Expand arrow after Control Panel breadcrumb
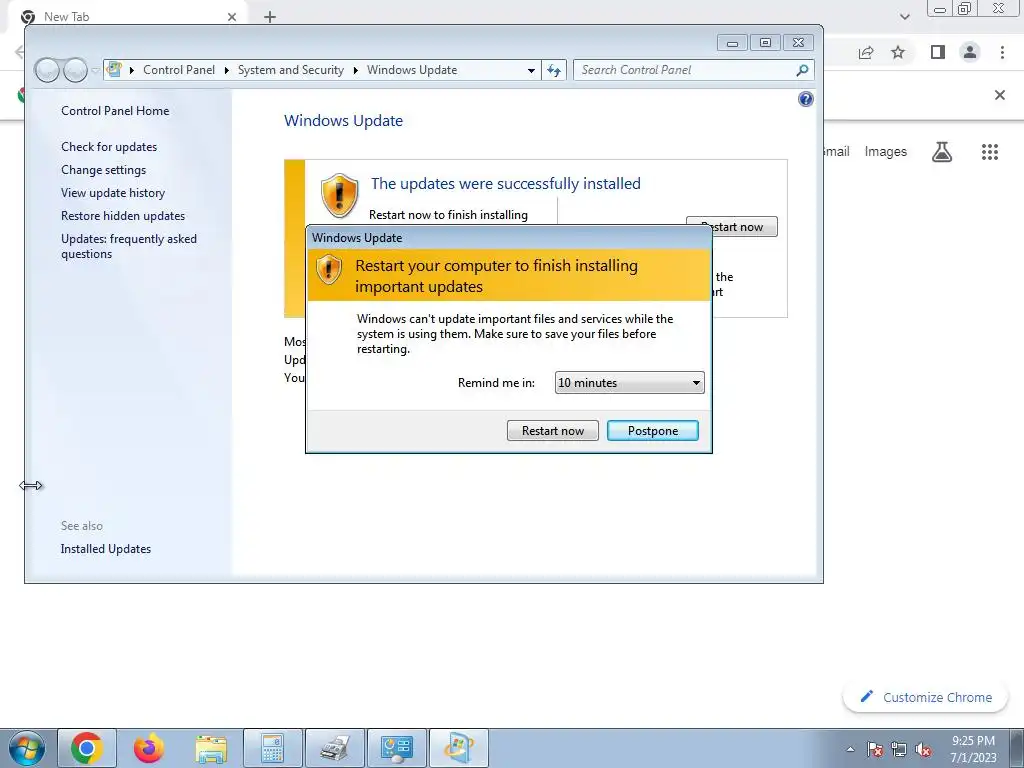This screenshot has height=768, width=1024. pos(227,71)
